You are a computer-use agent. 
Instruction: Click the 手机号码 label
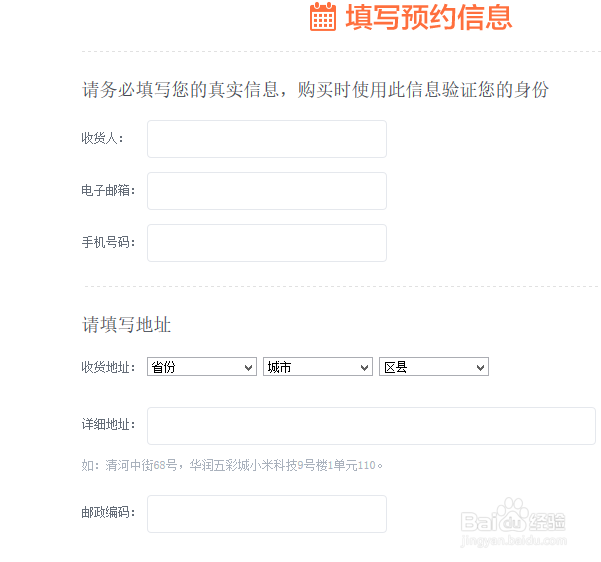click(x=108, y=242)
